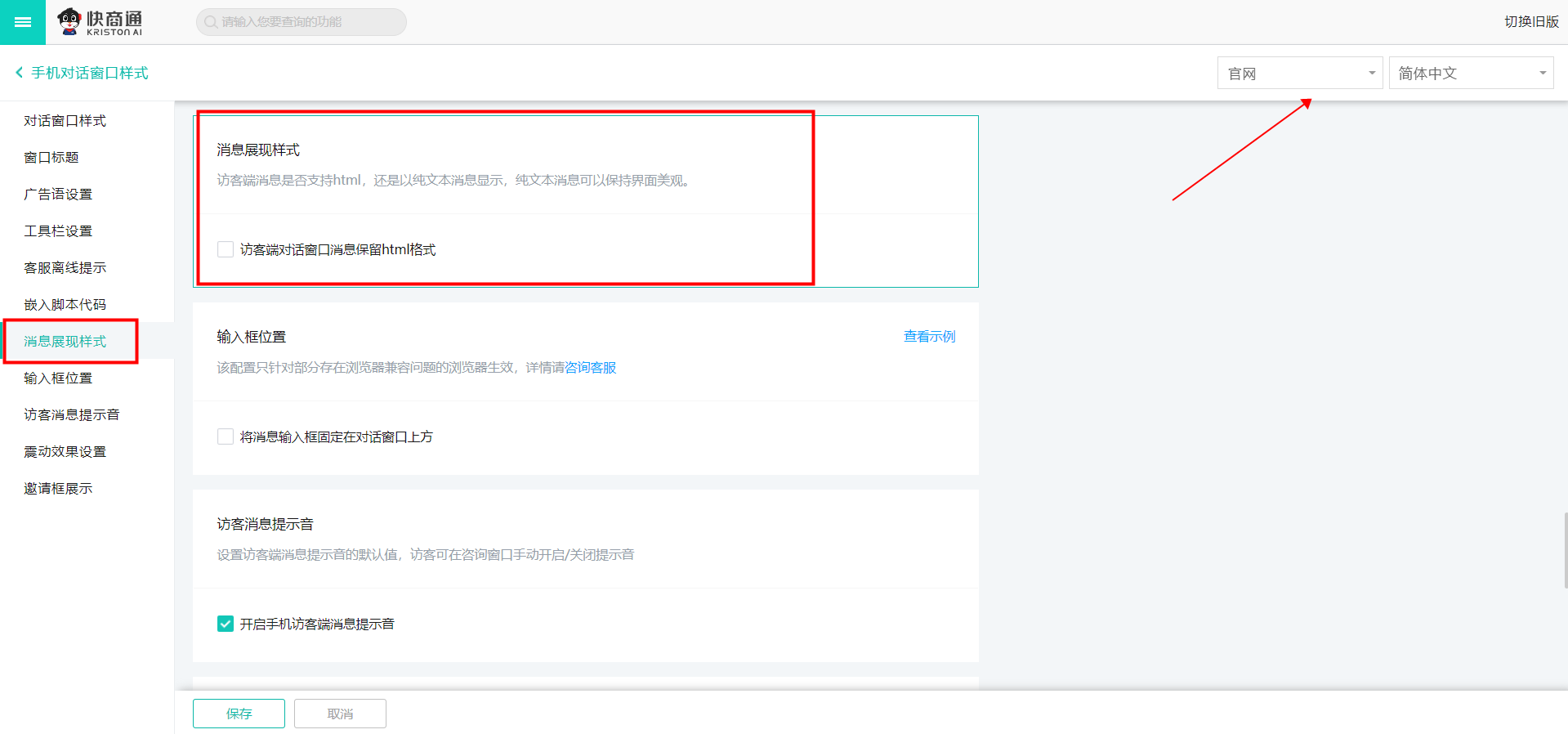This screenshot has height=734, width=1568.
Task: Click 切换旧版 to switch versions
Action: [x=1531, y=22]
